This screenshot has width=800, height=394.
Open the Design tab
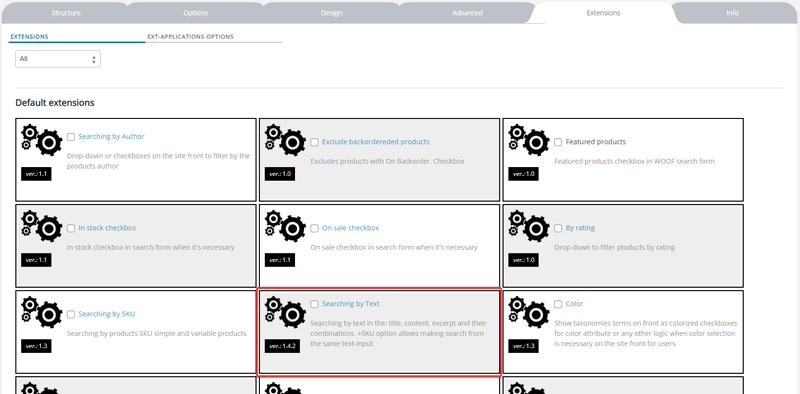(332, 13)
